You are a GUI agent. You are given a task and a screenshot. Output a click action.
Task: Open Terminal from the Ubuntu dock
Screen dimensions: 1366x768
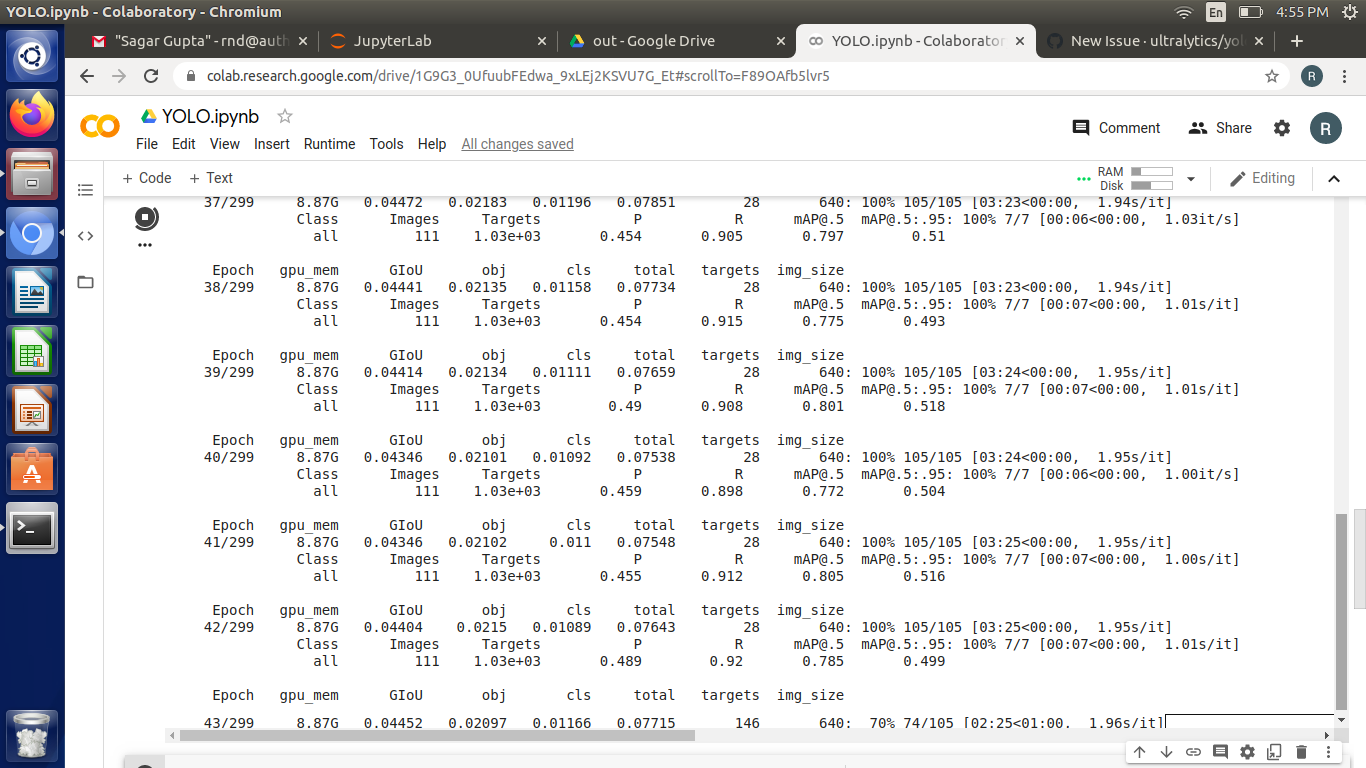point(32,529)
